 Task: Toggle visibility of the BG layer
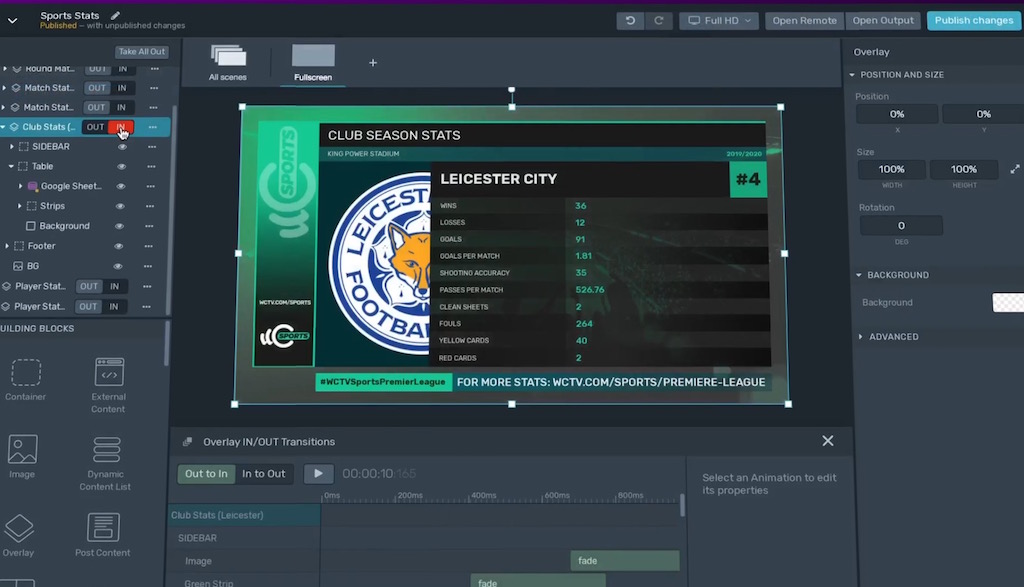tap(118, 266)
